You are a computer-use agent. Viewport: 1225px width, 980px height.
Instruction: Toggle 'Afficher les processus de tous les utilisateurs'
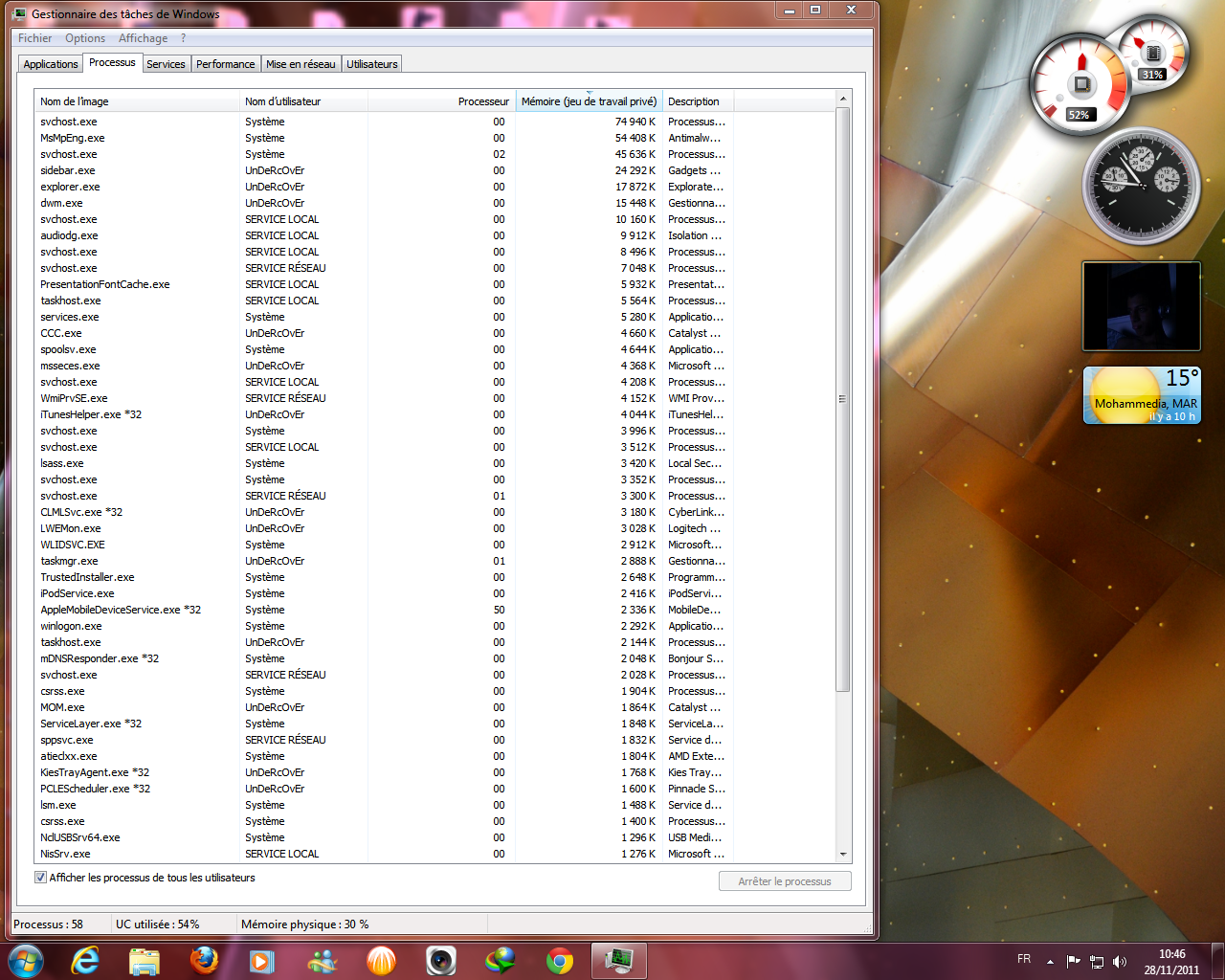(40, 878)
